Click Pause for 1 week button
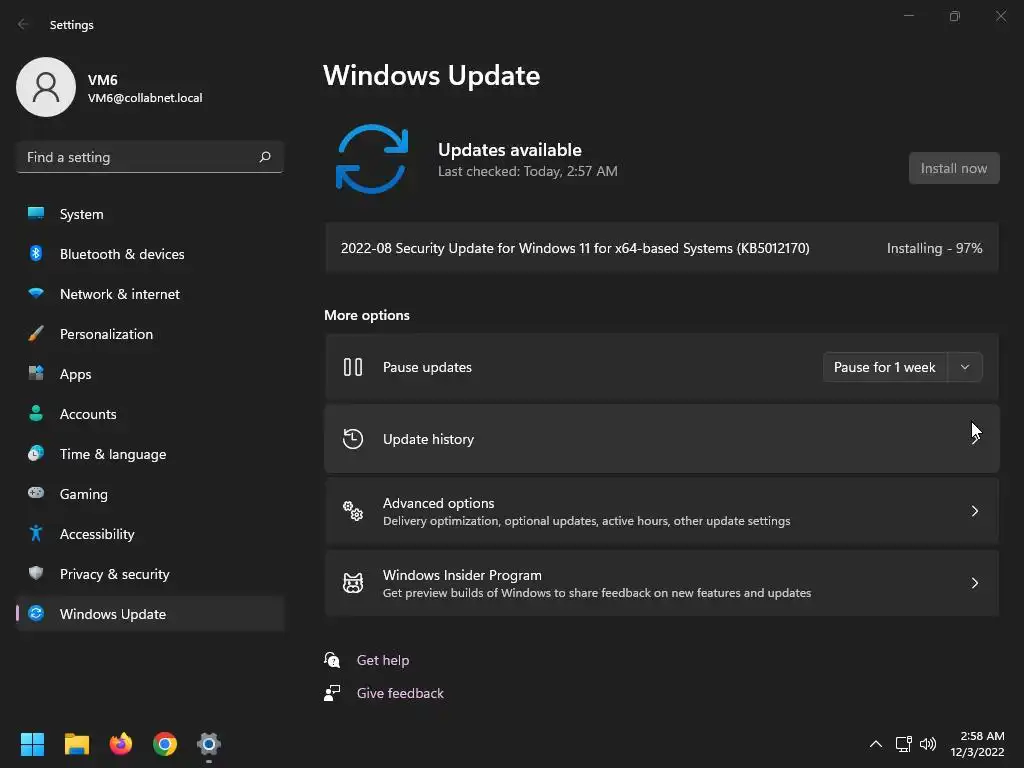Screen dimensions: 1024x768 coord(885,367)
